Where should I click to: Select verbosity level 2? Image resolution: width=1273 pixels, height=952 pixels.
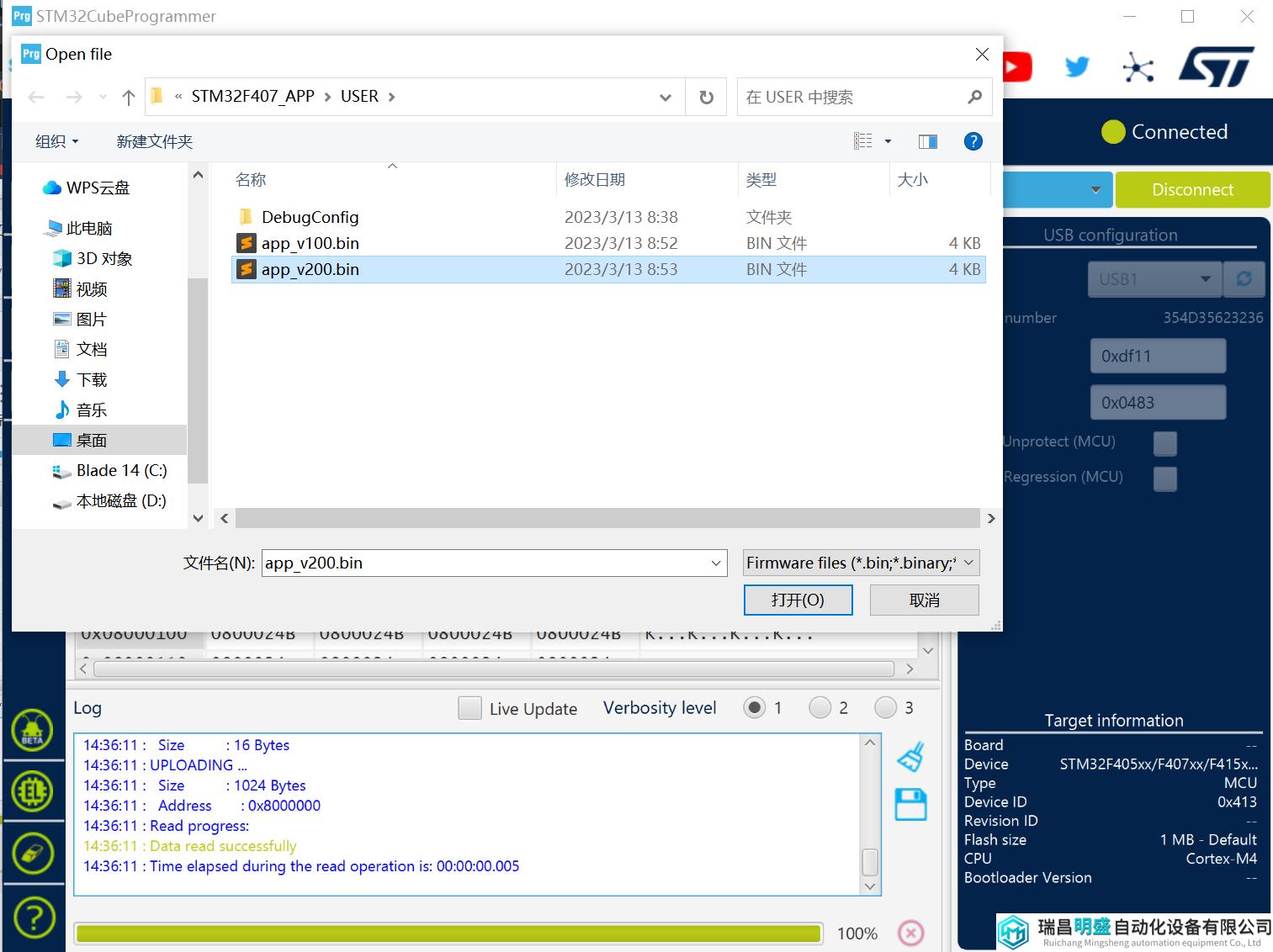(x=819, y=708)
